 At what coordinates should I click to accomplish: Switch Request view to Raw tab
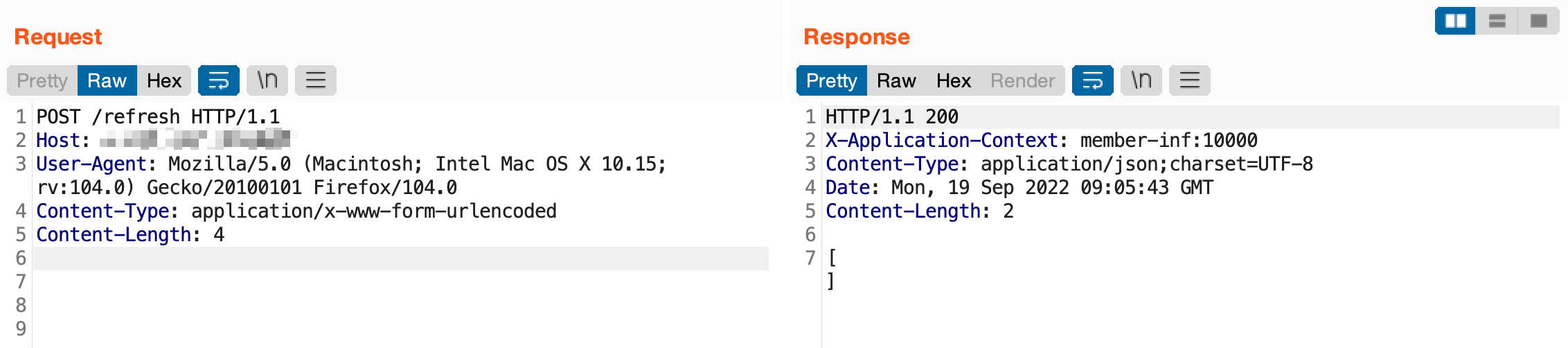pos(107,80)
